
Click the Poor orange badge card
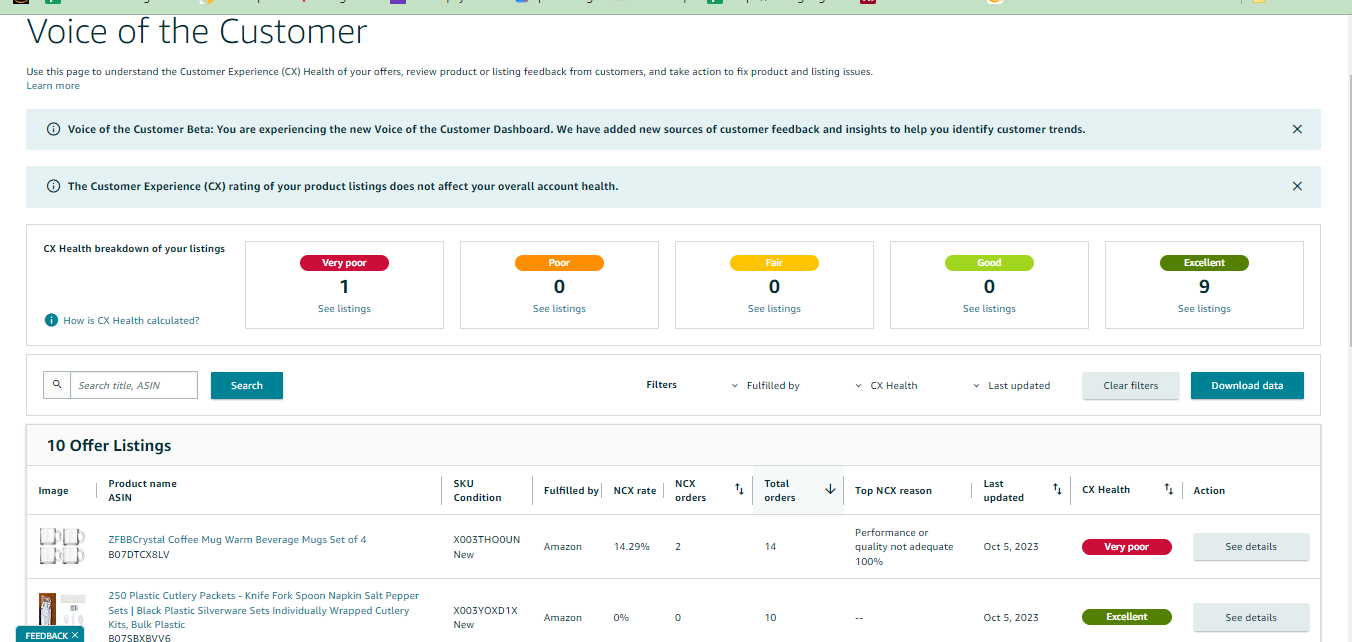coord(559,263)
